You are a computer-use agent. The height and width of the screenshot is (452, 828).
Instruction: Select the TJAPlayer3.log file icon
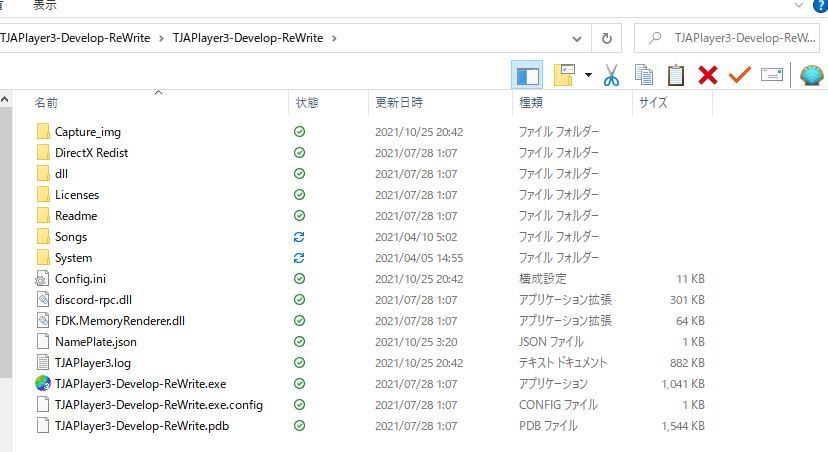[43, 363]
